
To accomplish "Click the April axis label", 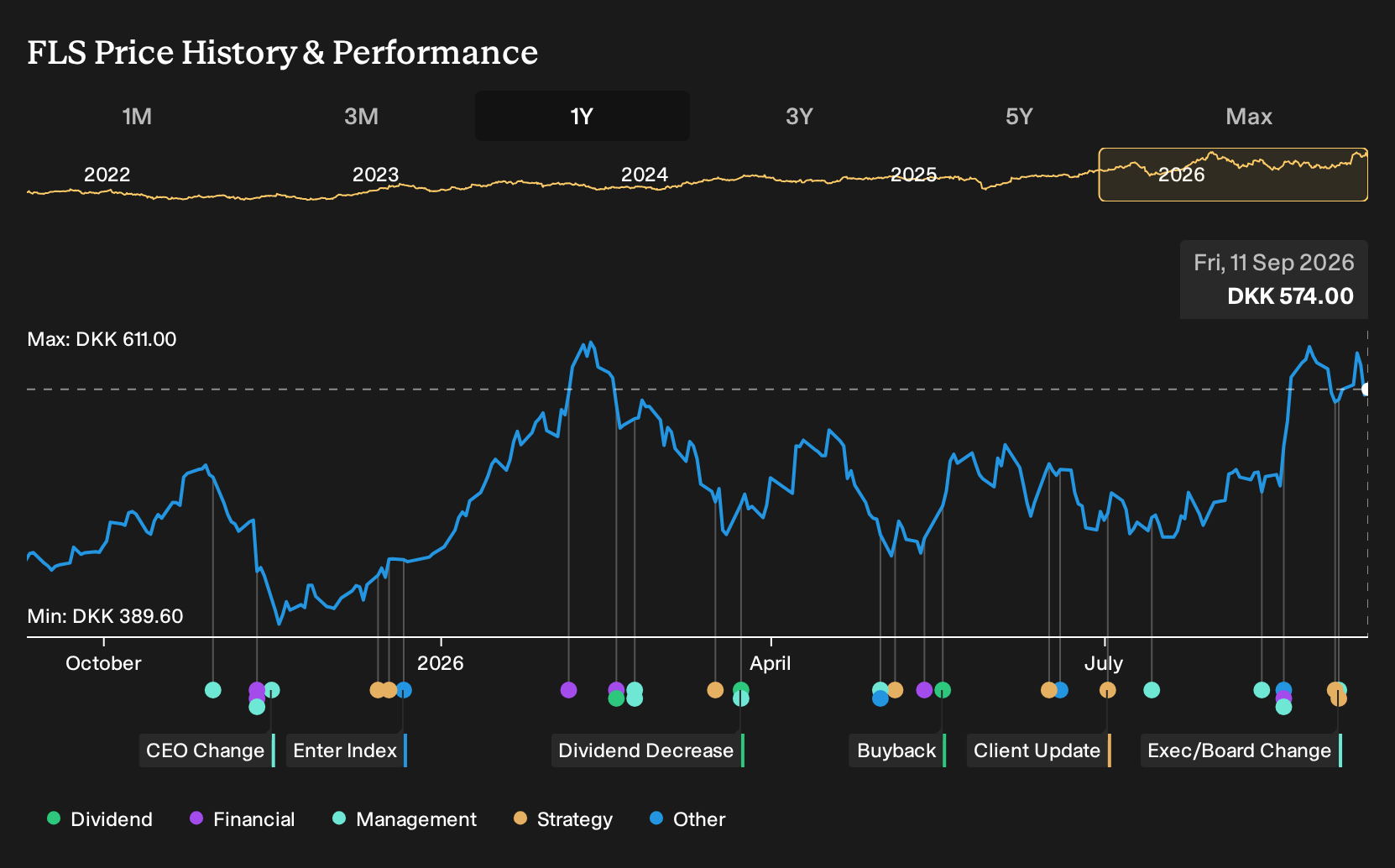I will 771,663.
